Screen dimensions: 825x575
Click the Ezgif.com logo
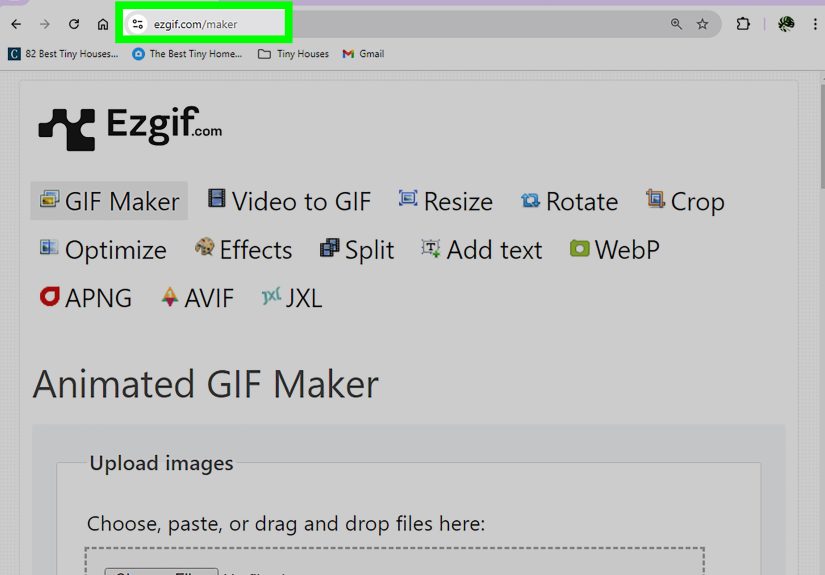click(130, 127)
